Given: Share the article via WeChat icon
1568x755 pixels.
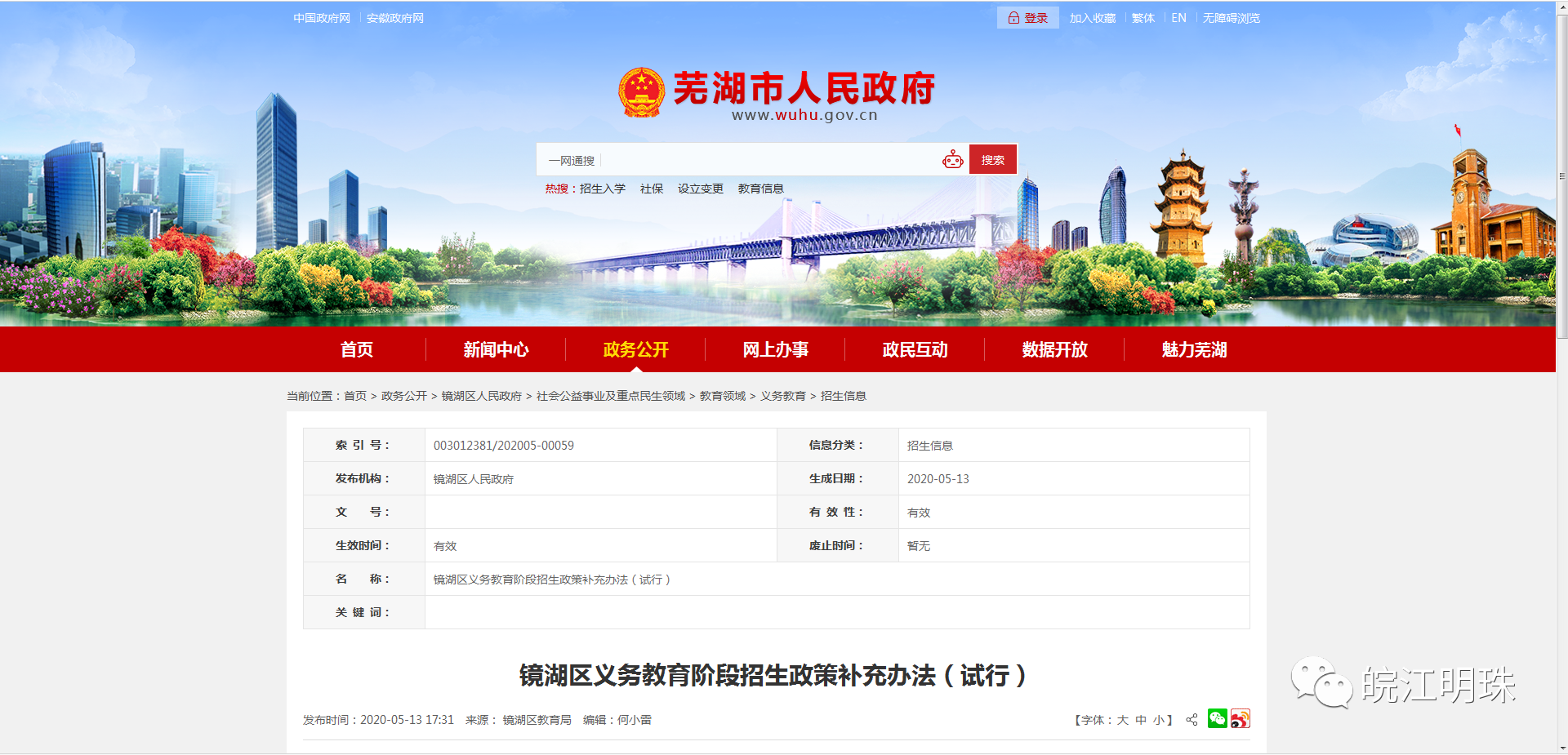Looking at the screenshot, I should pos(1217,718).
